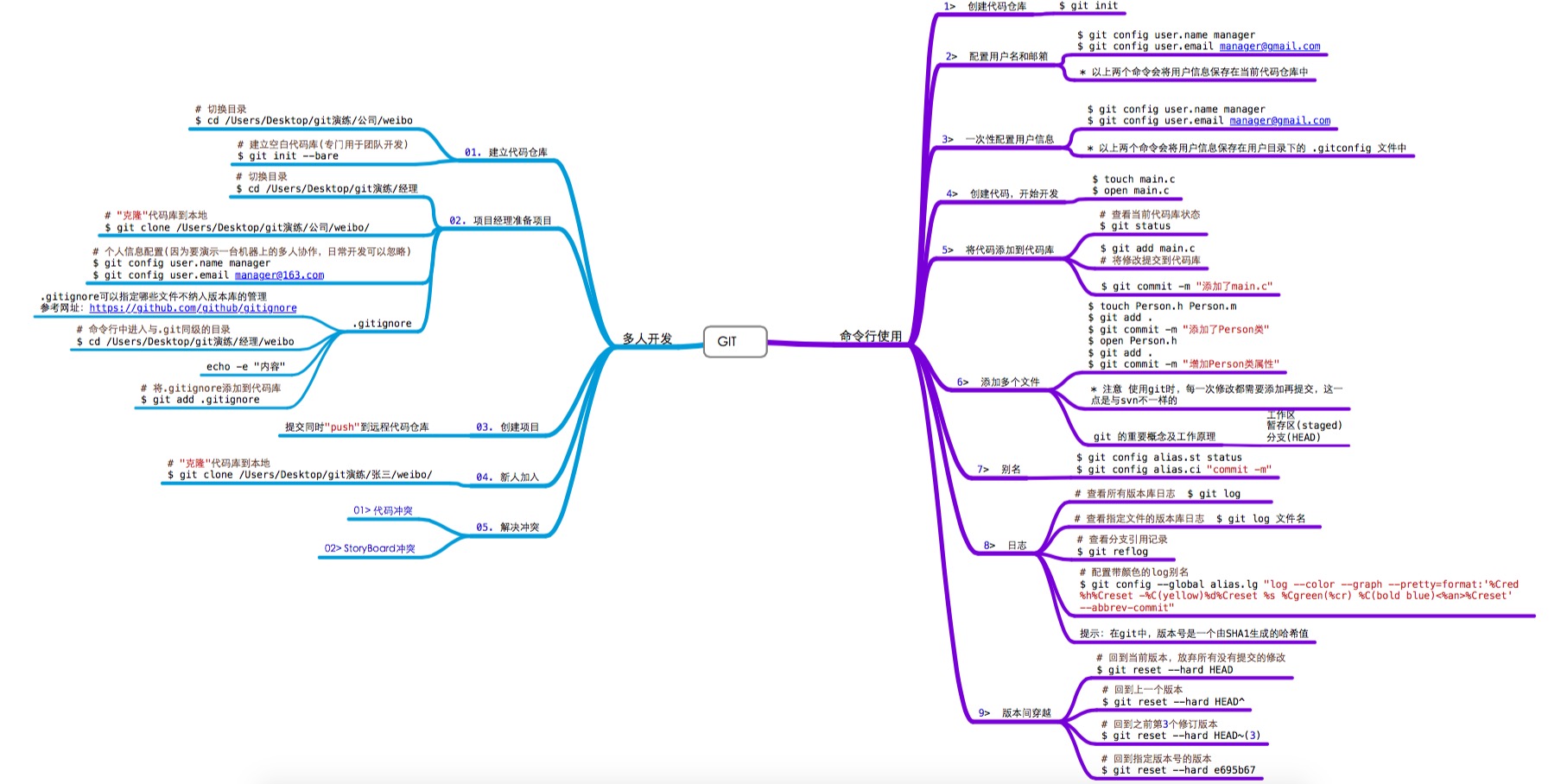Open manager@gmail.com link under 配置用户名和邮箱
The image size is (1561, 784).
pos(1270,46)
